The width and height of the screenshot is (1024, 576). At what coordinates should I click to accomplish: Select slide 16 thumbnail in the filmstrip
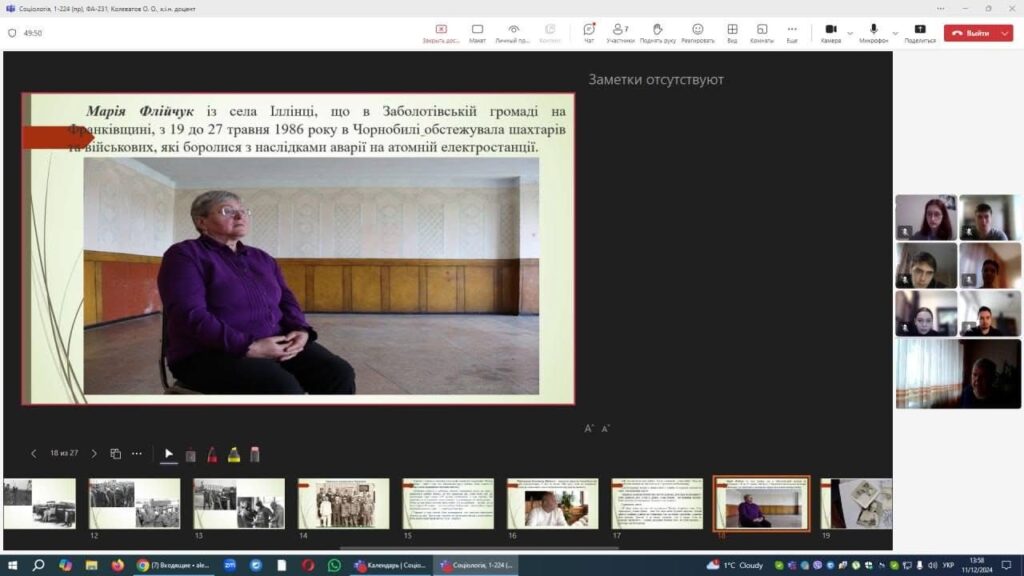[552, 503]
